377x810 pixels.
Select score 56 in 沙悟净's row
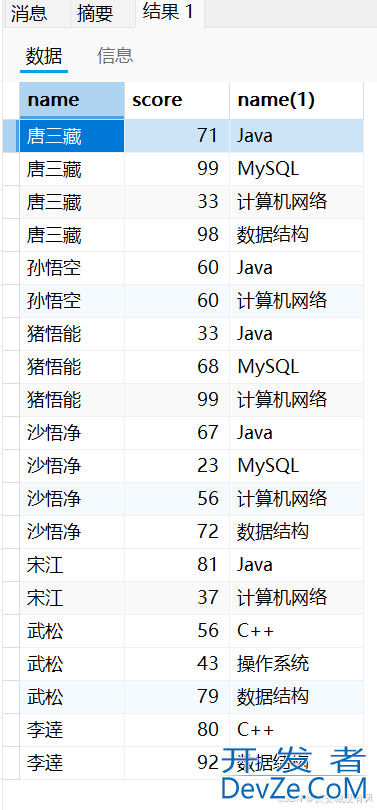click(177, 500)
